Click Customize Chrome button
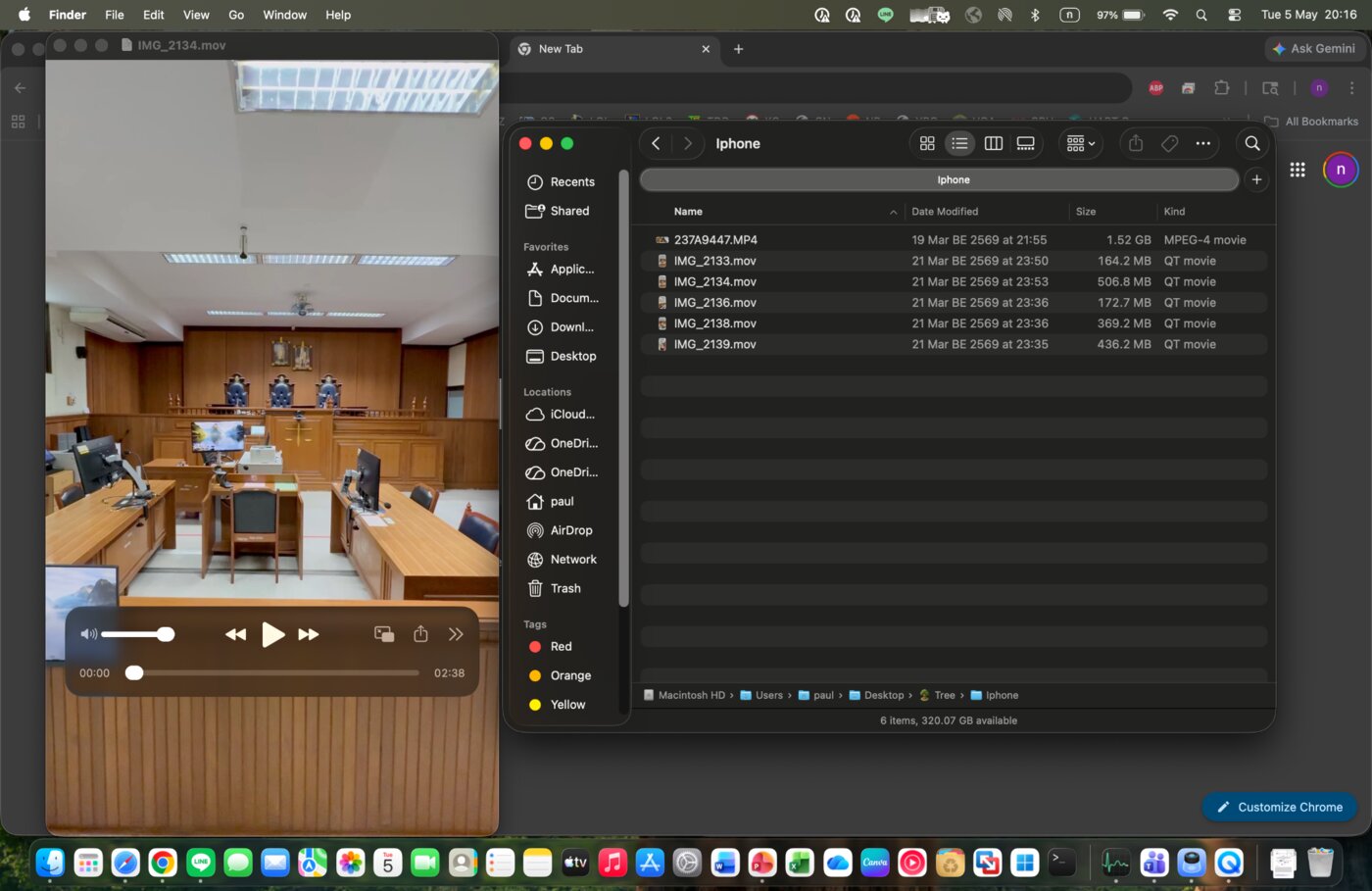 [1279, 807]
